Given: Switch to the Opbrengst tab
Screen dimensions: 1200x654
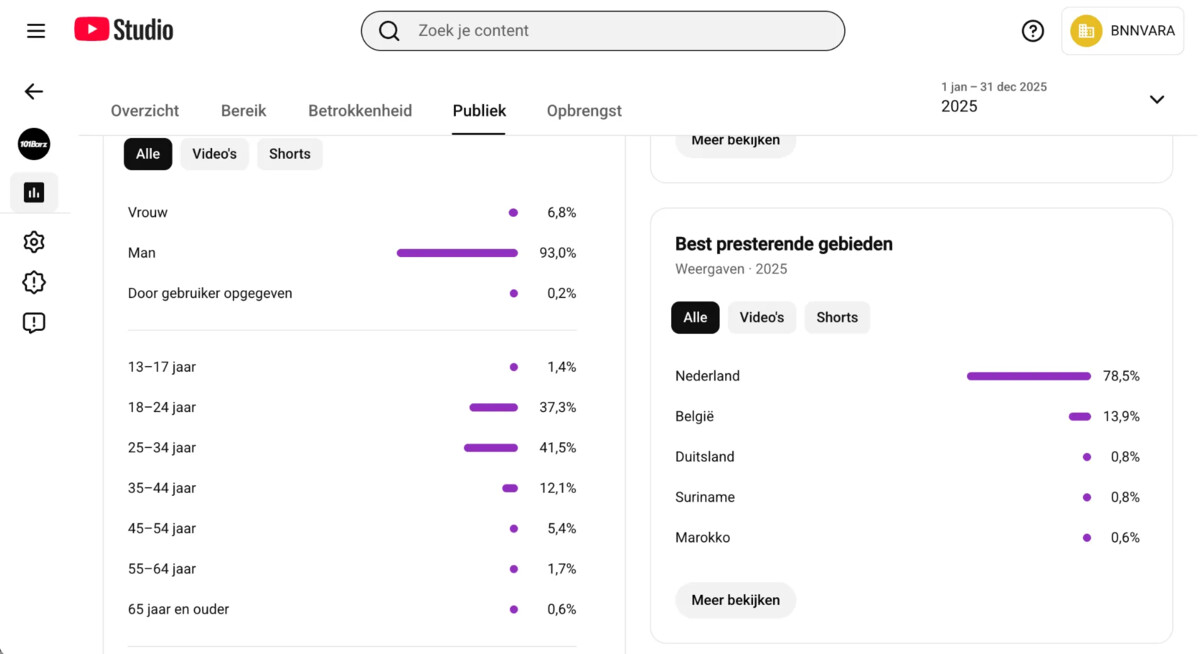Looking at the screenshot, I should point(584,111).
